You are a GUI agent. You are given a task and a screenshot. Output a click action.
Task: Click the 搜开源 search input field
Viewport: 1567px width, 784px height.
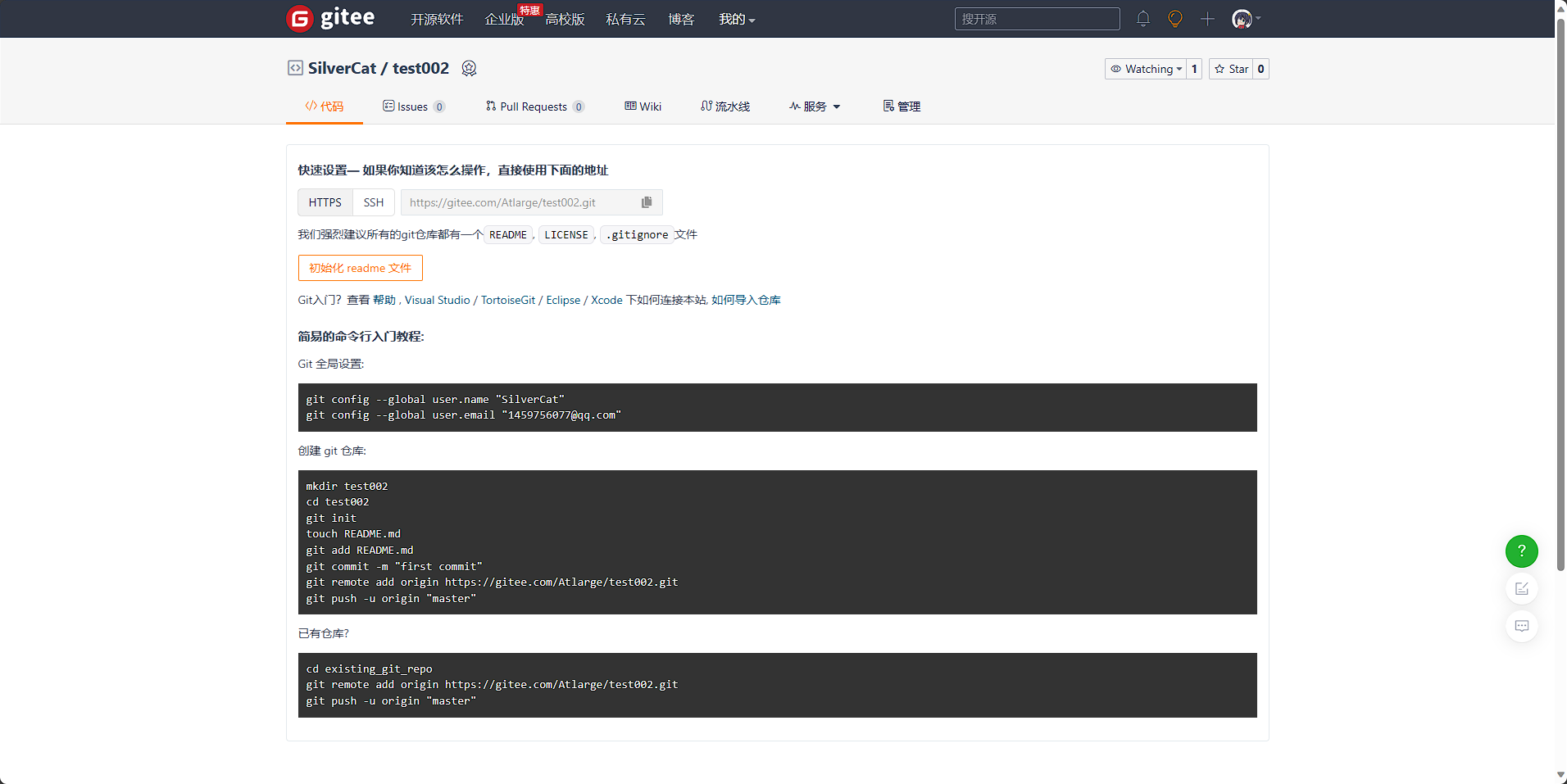tap(1037, 19)
